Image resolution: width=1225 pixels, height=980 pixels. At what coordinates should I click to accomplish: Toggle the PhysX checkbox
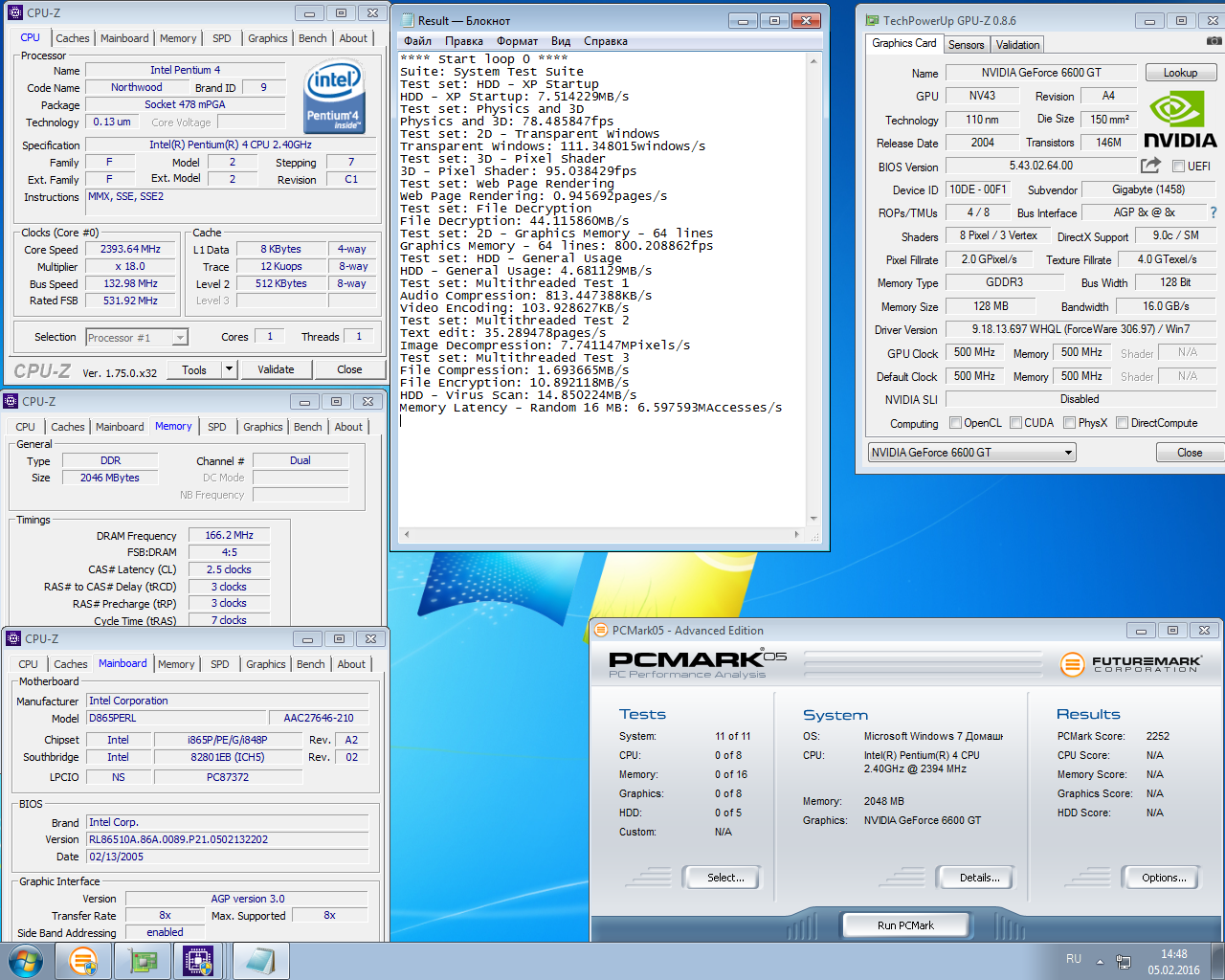[1069, 423]
